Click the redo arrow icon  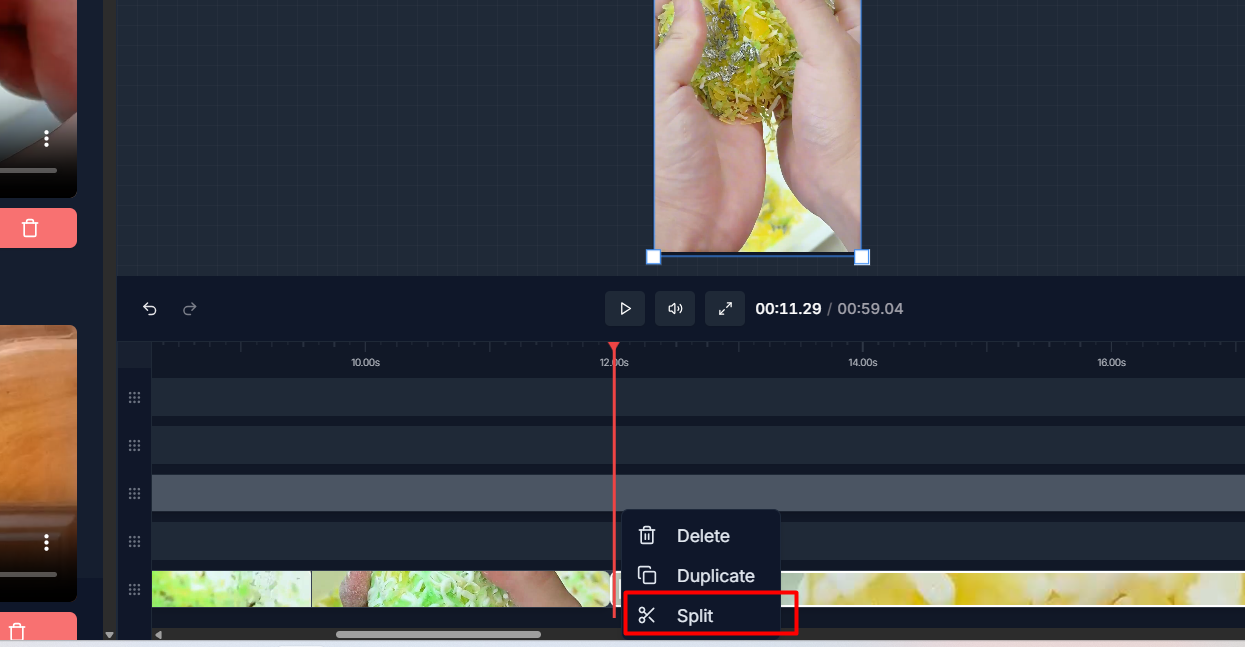pyautogui.click(x=190, y=309)
